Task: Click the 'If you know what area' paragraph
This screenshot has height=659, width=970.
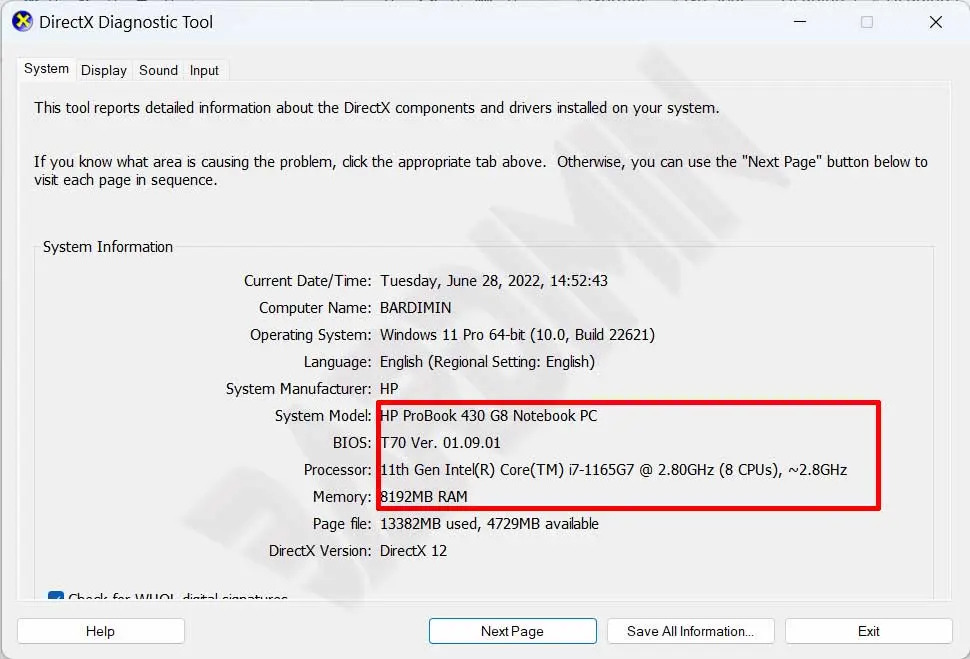Action: 481,171
